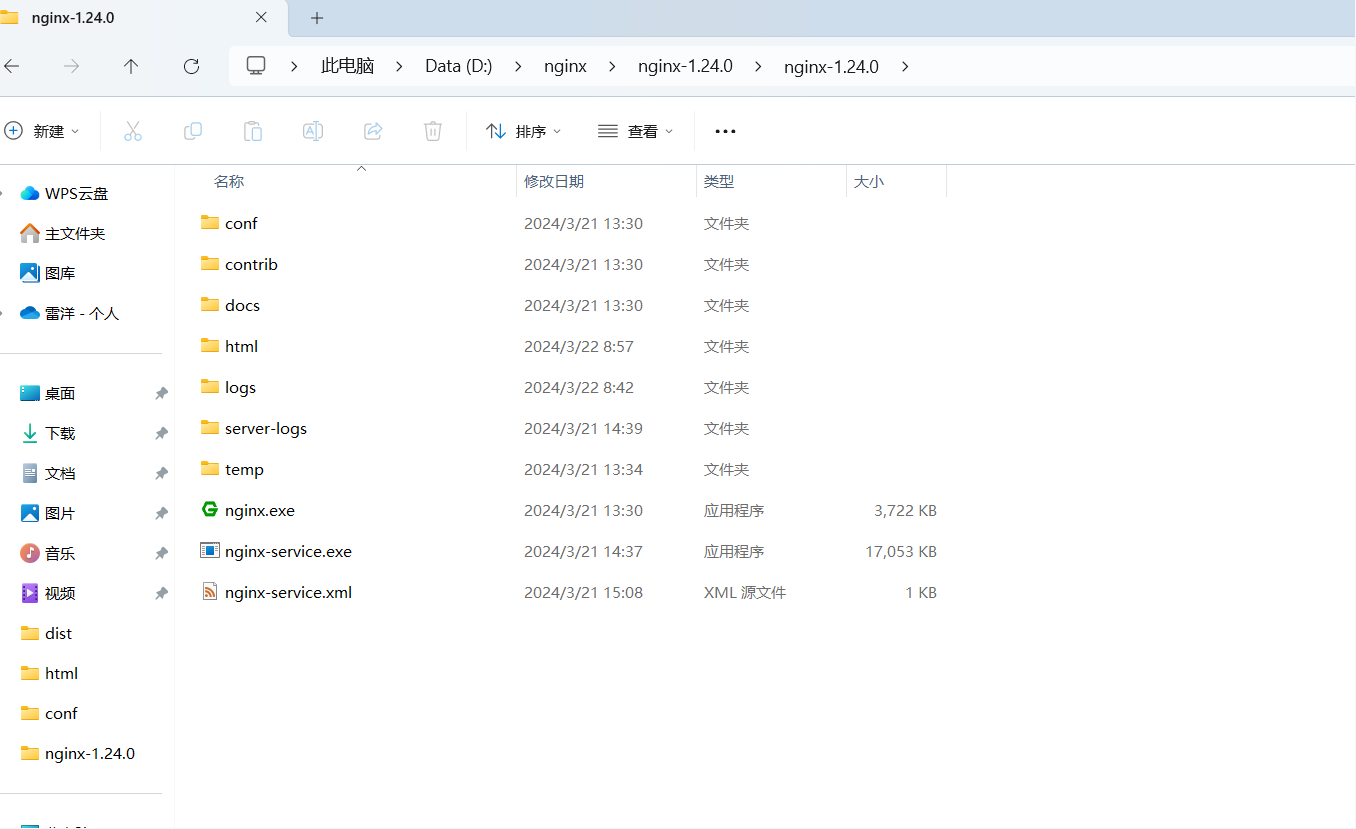
Task: Open the 排序 (Sort) dropdown menu
Action: 524,131
